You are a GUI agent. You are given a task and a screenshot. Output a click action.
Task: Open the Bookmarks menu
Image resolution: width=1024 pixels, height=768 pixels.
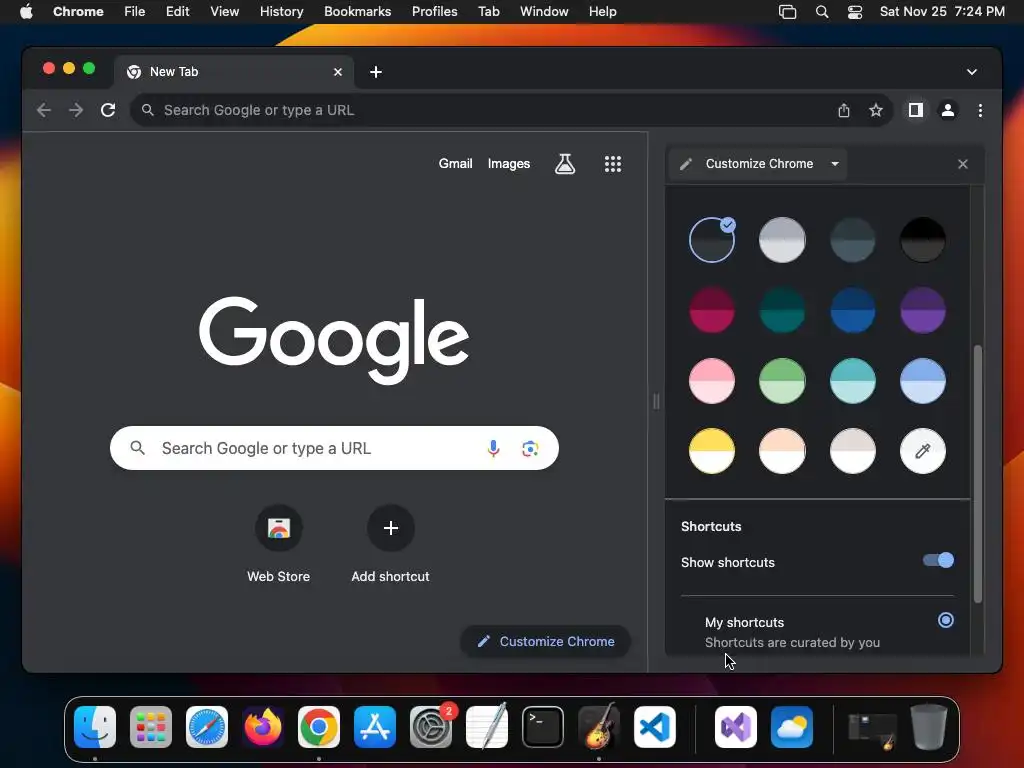click(357, 12)
